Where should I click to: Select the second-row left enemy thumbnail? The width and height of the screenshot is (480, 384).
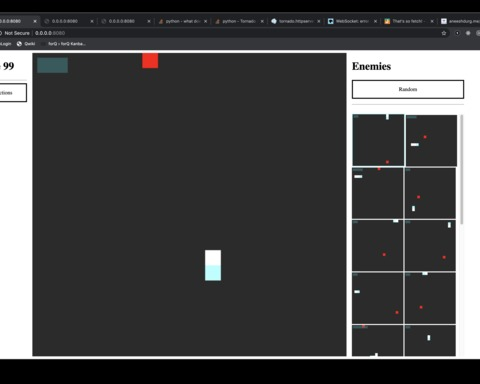click(377, 193)
